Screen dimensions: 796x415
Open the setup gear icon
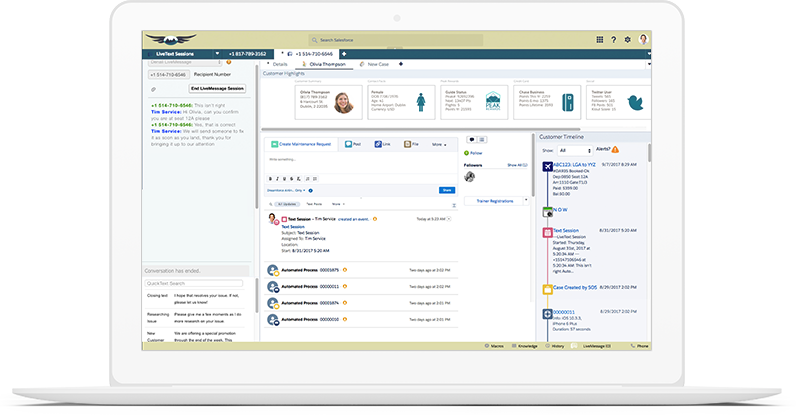[x=627, y=40]
